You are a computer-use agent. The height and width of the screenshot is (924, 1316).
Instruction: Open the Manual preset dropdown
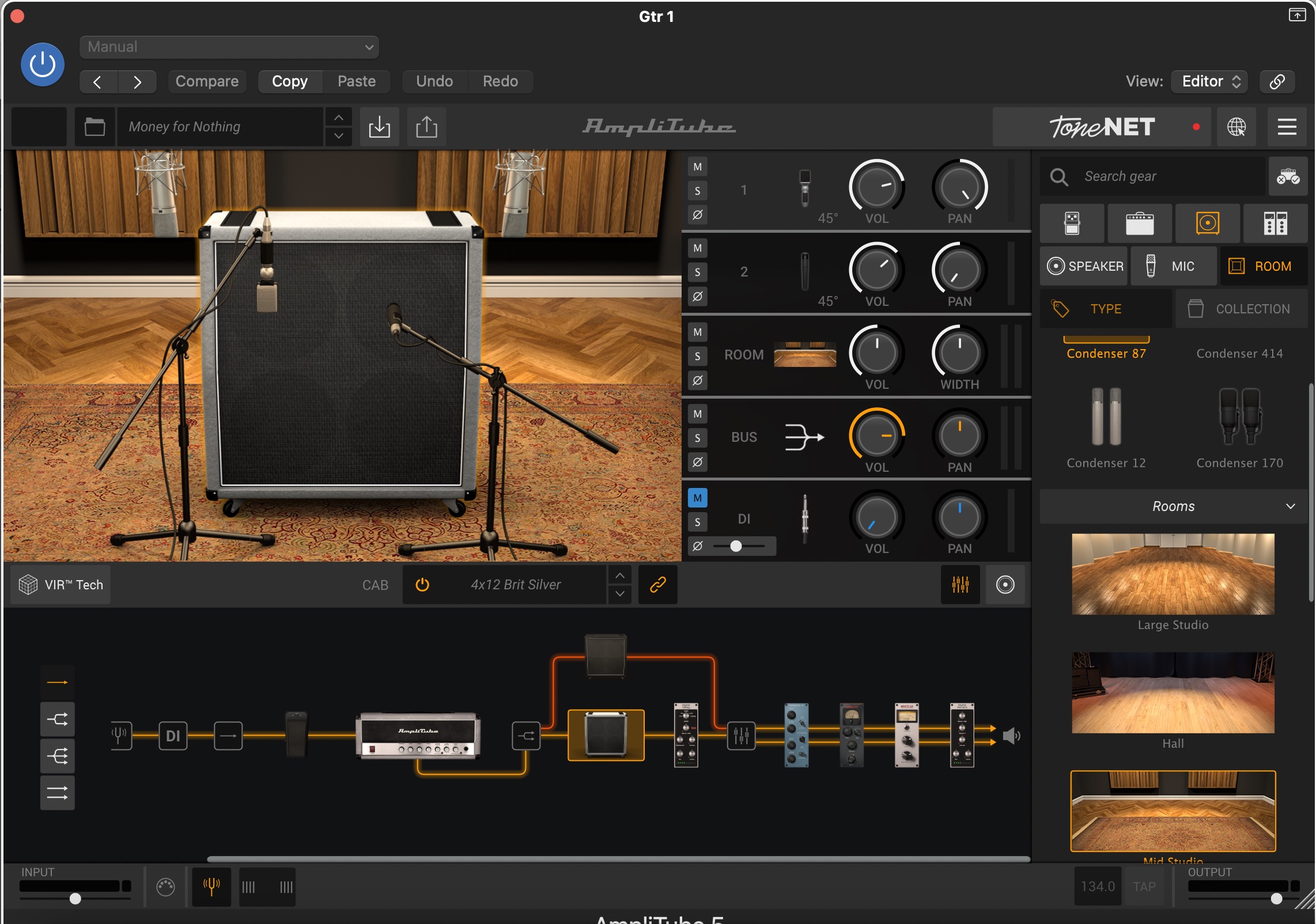pos(229,47)
